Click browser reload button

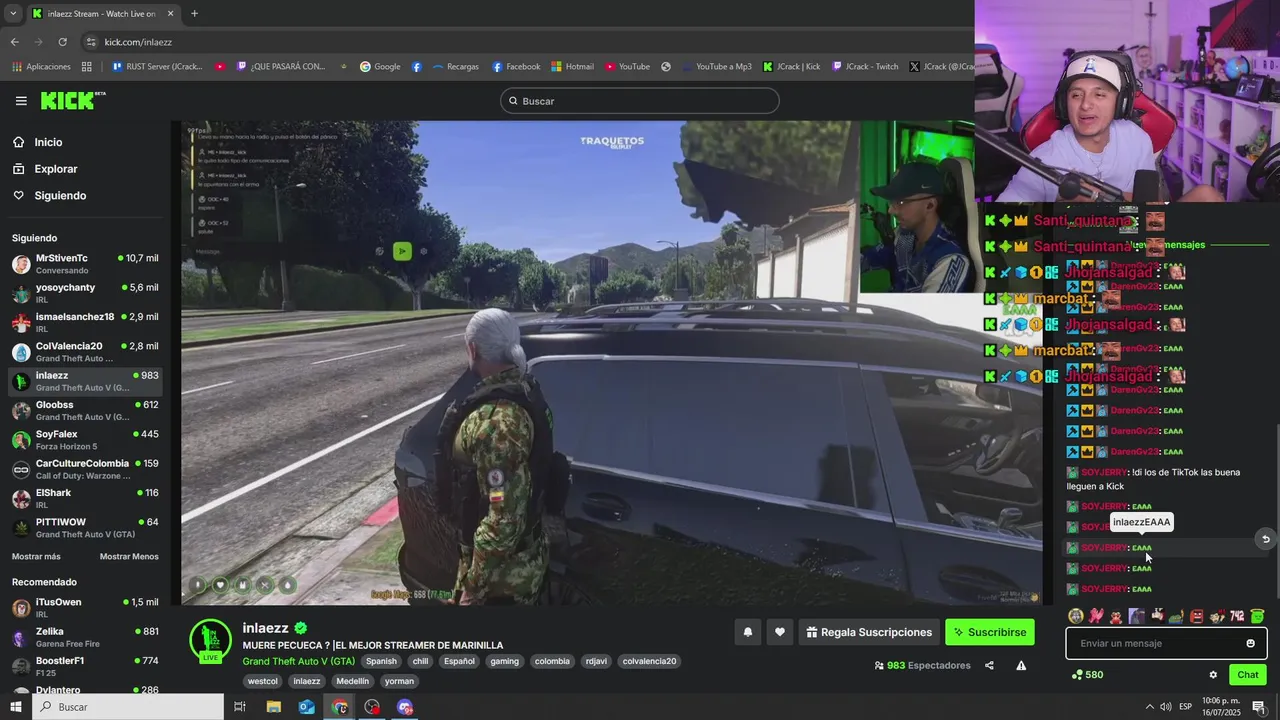point(62,42)
